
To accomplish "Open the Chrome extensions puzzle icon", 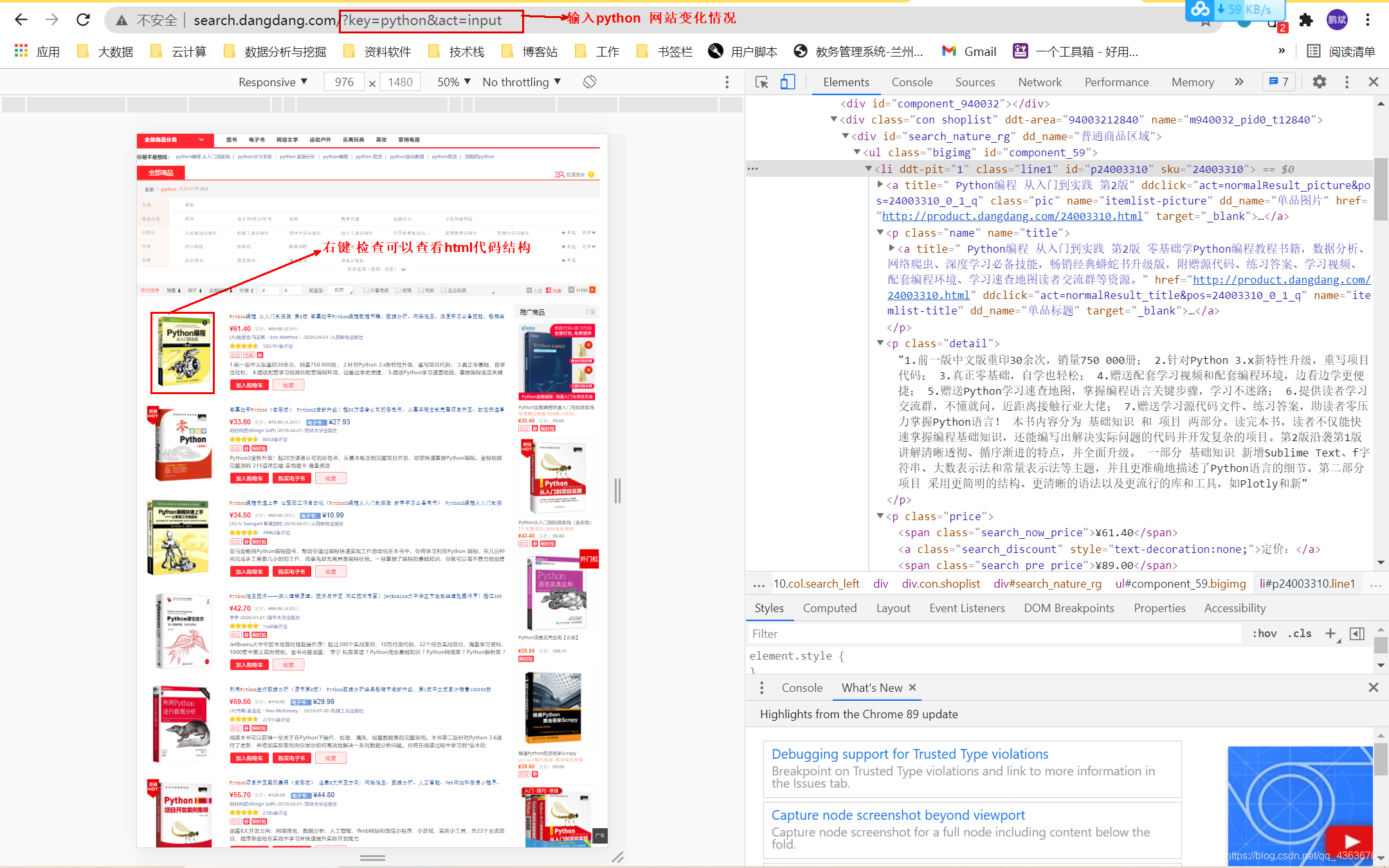I will pos(1305,20).
